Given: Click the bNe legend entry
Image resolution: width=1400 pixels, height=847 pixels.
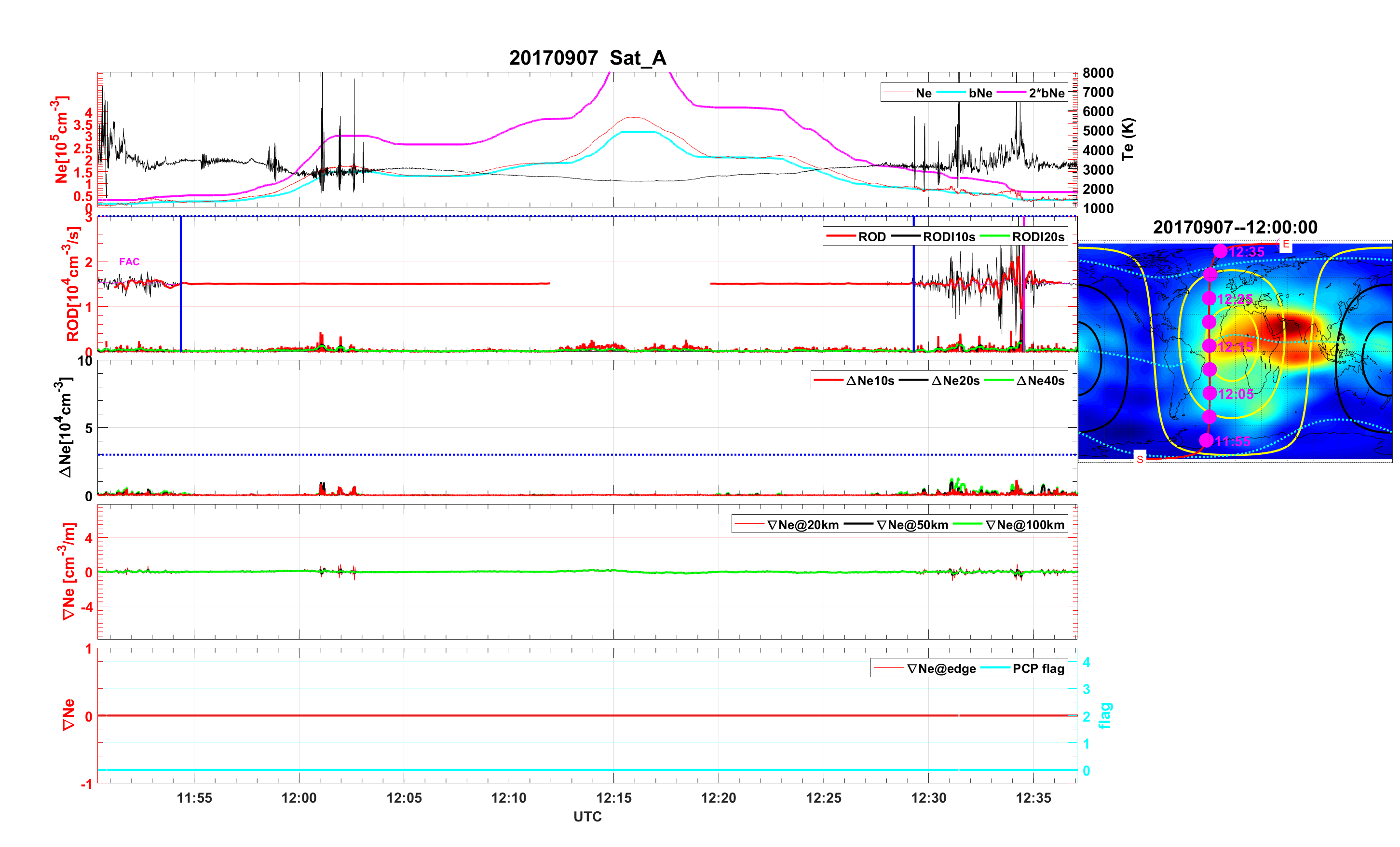Looking at the screenshot, I should pos(980,93).
